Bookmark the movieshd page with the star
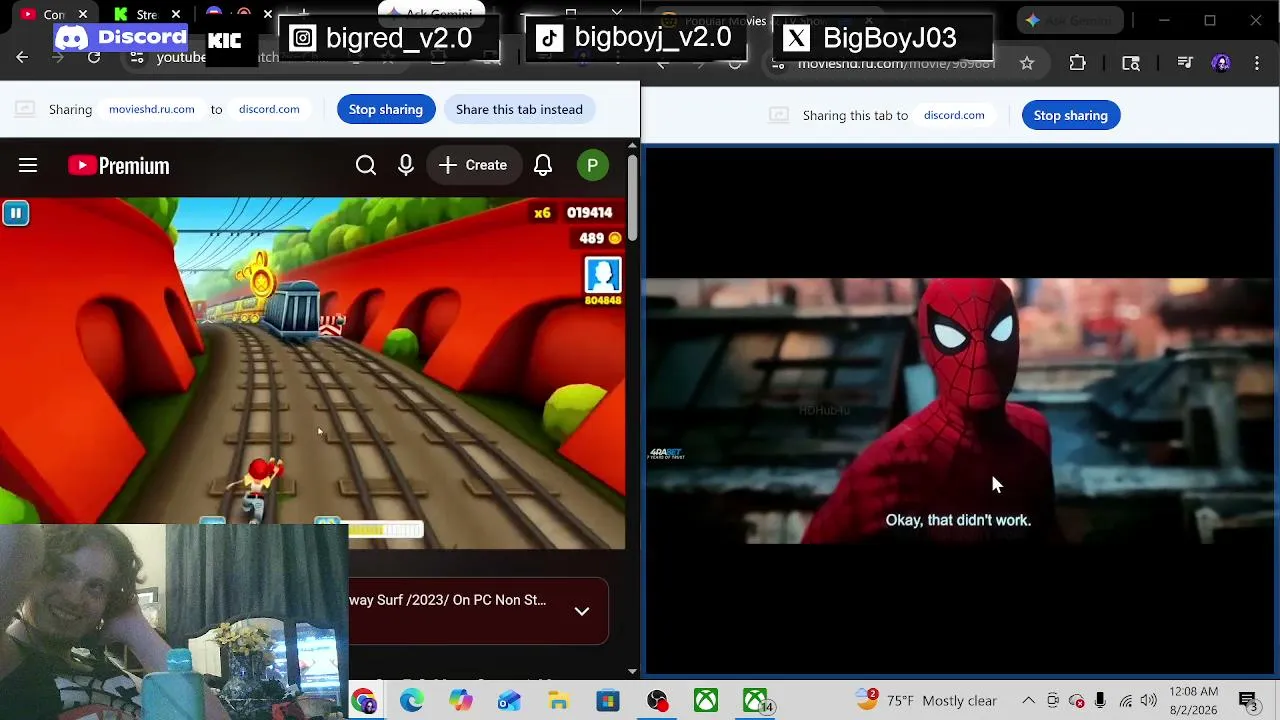Image resolution: width=1280 pixels, height=720 pixels. (1027, 63)
